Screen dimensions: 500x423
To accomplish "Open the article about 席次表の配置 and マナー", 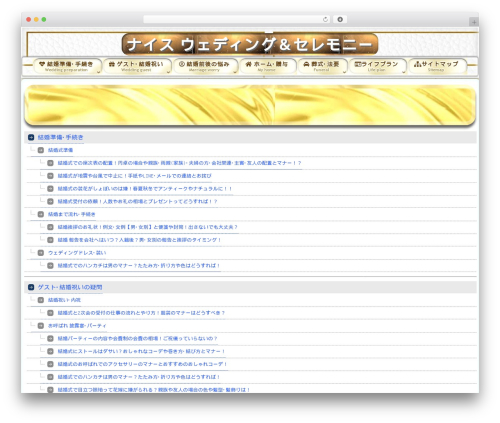I will (x=179, y=163).
